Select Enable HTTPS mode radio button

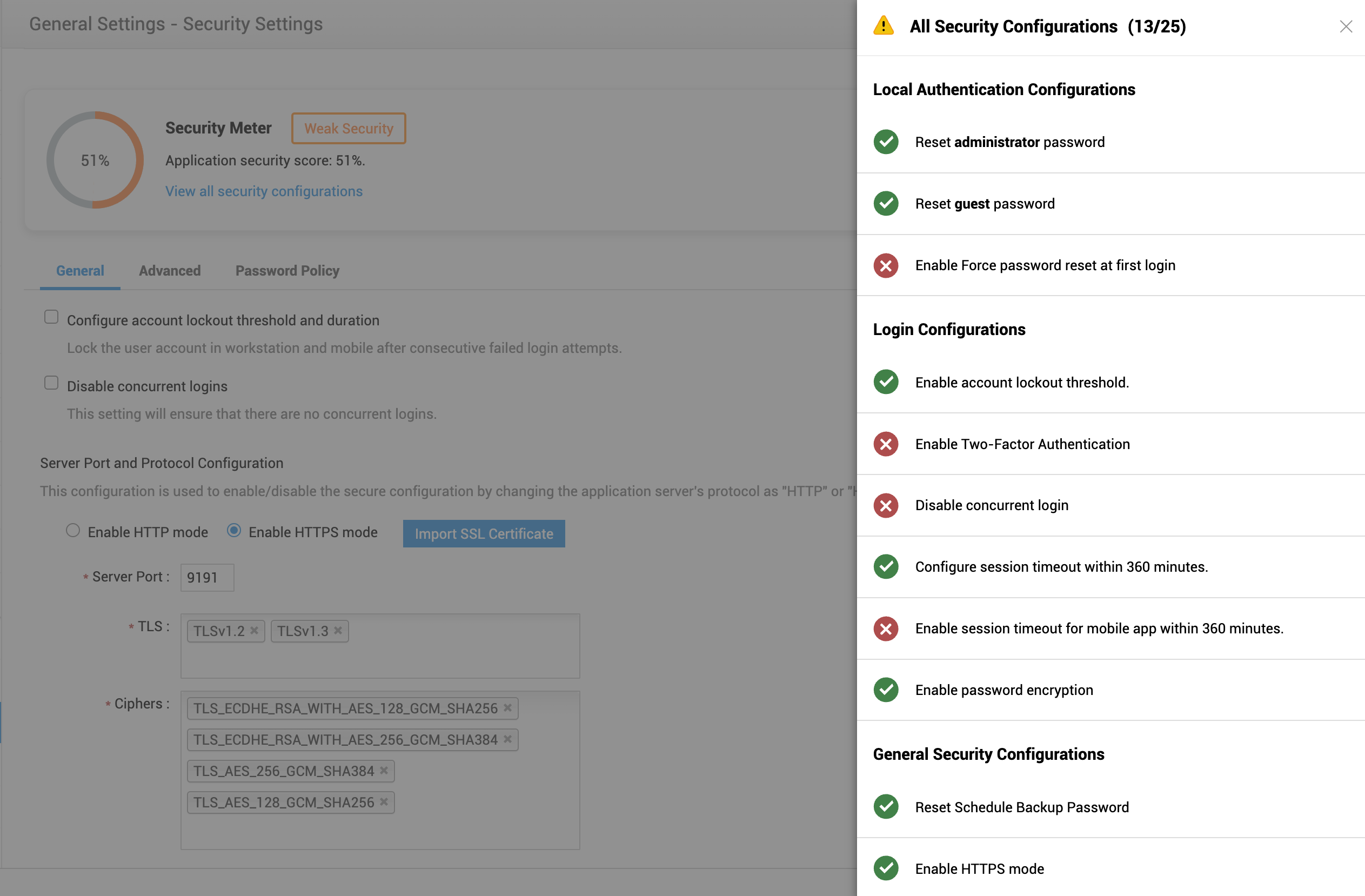tap(234, 530)
